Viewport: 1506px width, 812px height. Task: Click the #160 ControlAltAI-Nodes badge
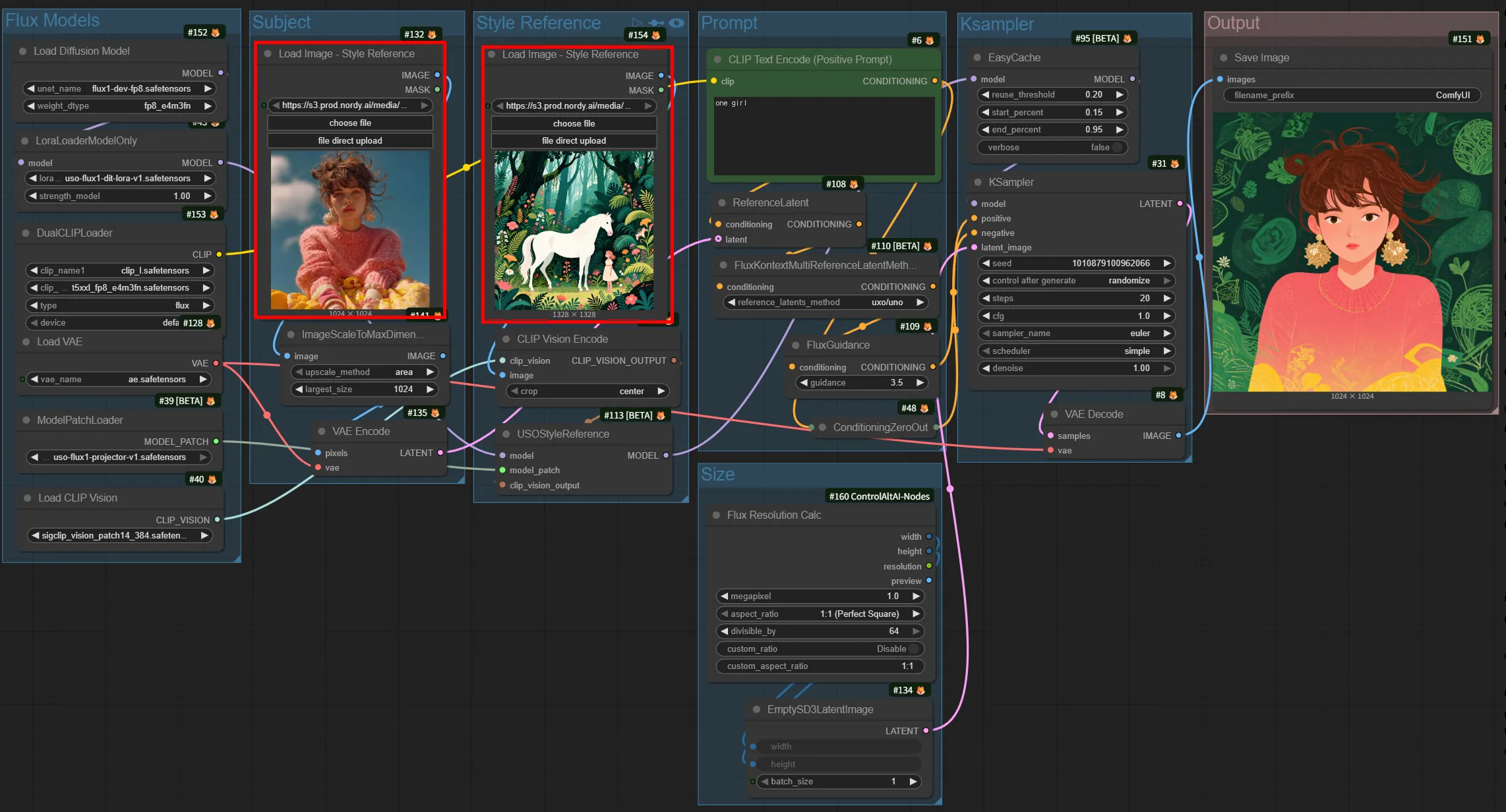click(x=879, y=496)
